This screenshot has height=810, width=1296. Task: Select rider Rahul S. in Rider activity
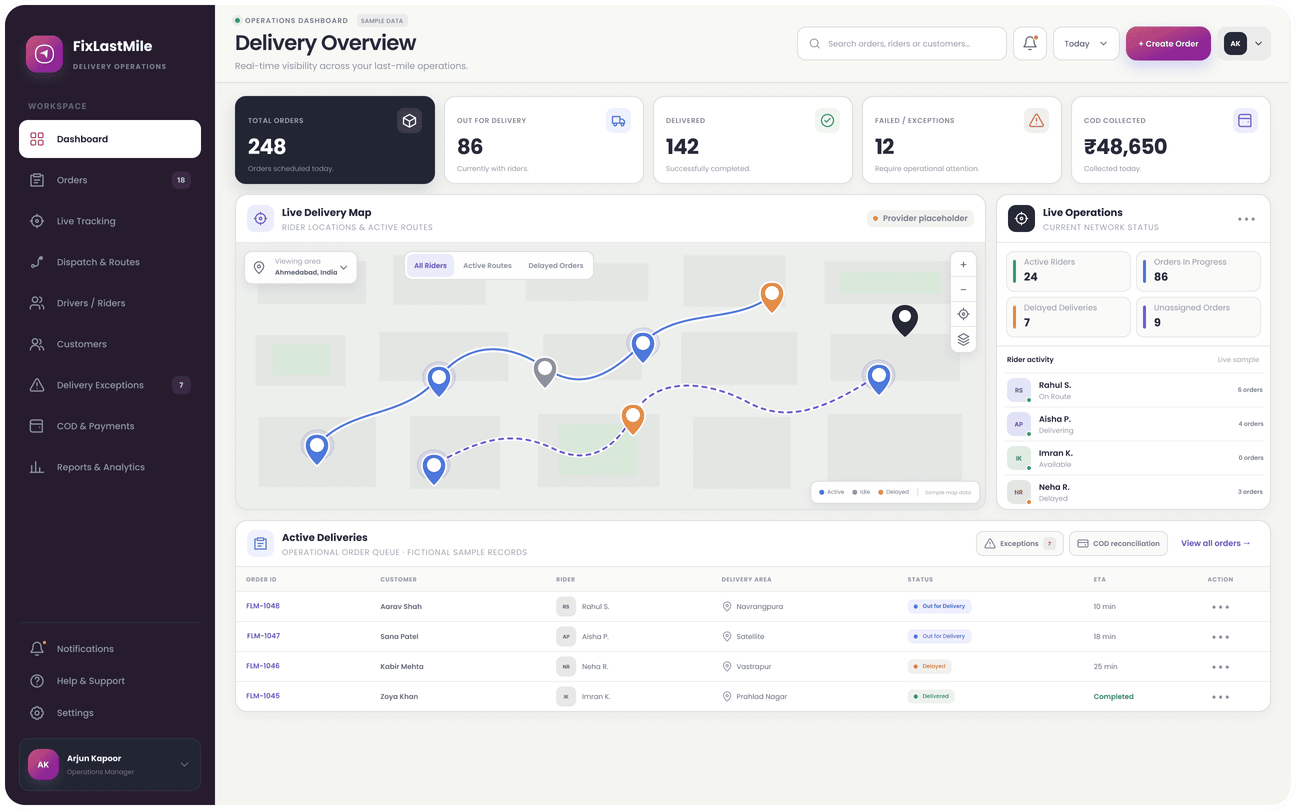point(1134,390)
